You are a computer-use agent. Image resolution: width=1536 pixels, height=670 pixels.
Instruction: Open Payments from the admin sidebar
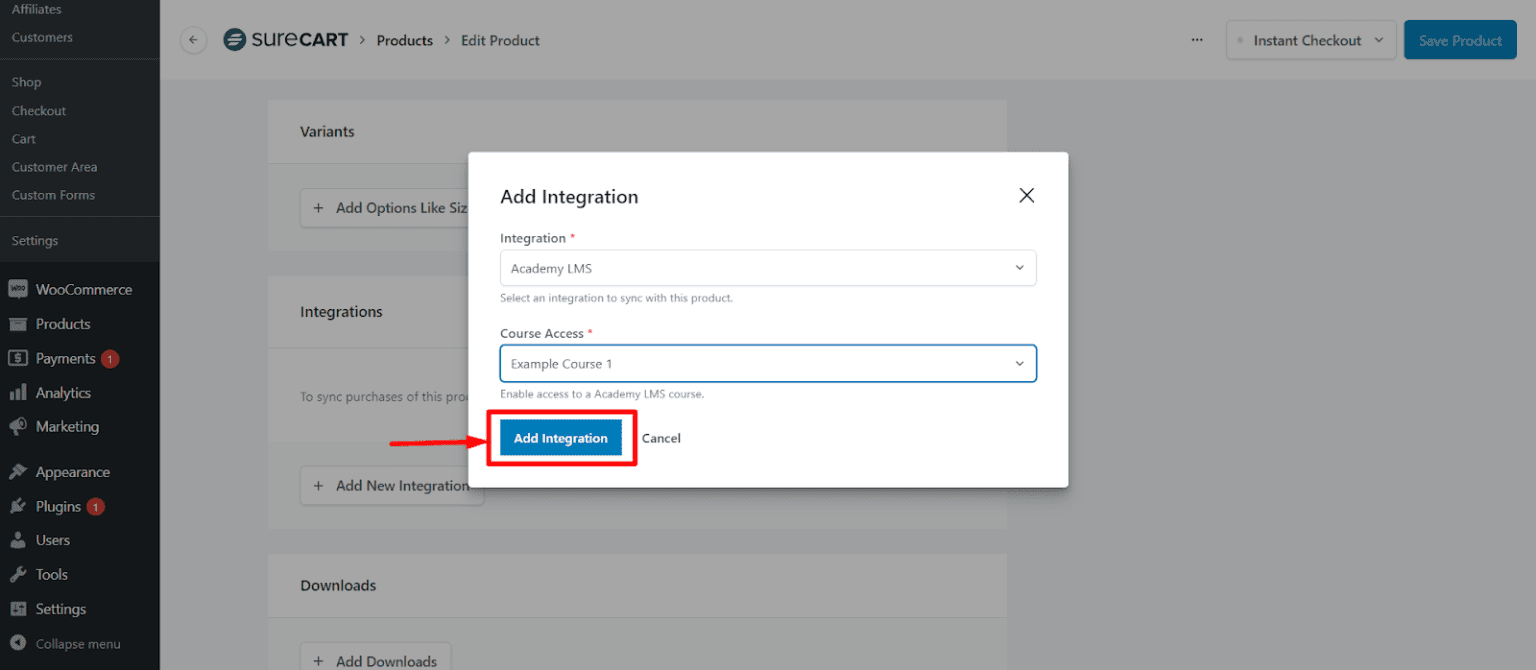[18, 358]
